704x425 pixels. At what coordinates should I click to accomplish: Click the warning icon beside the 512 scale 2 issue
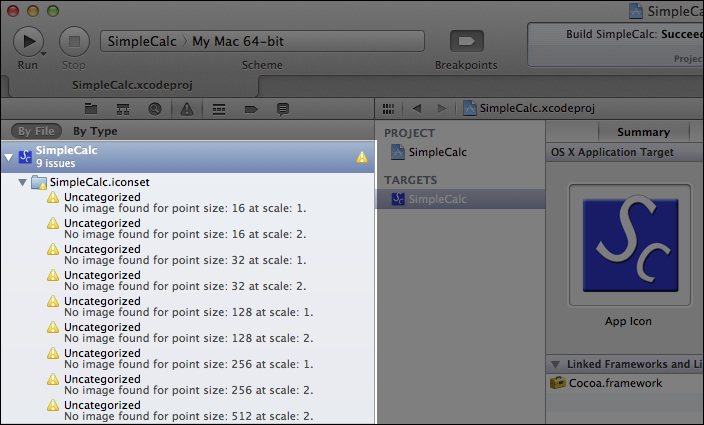click(53, 405)
